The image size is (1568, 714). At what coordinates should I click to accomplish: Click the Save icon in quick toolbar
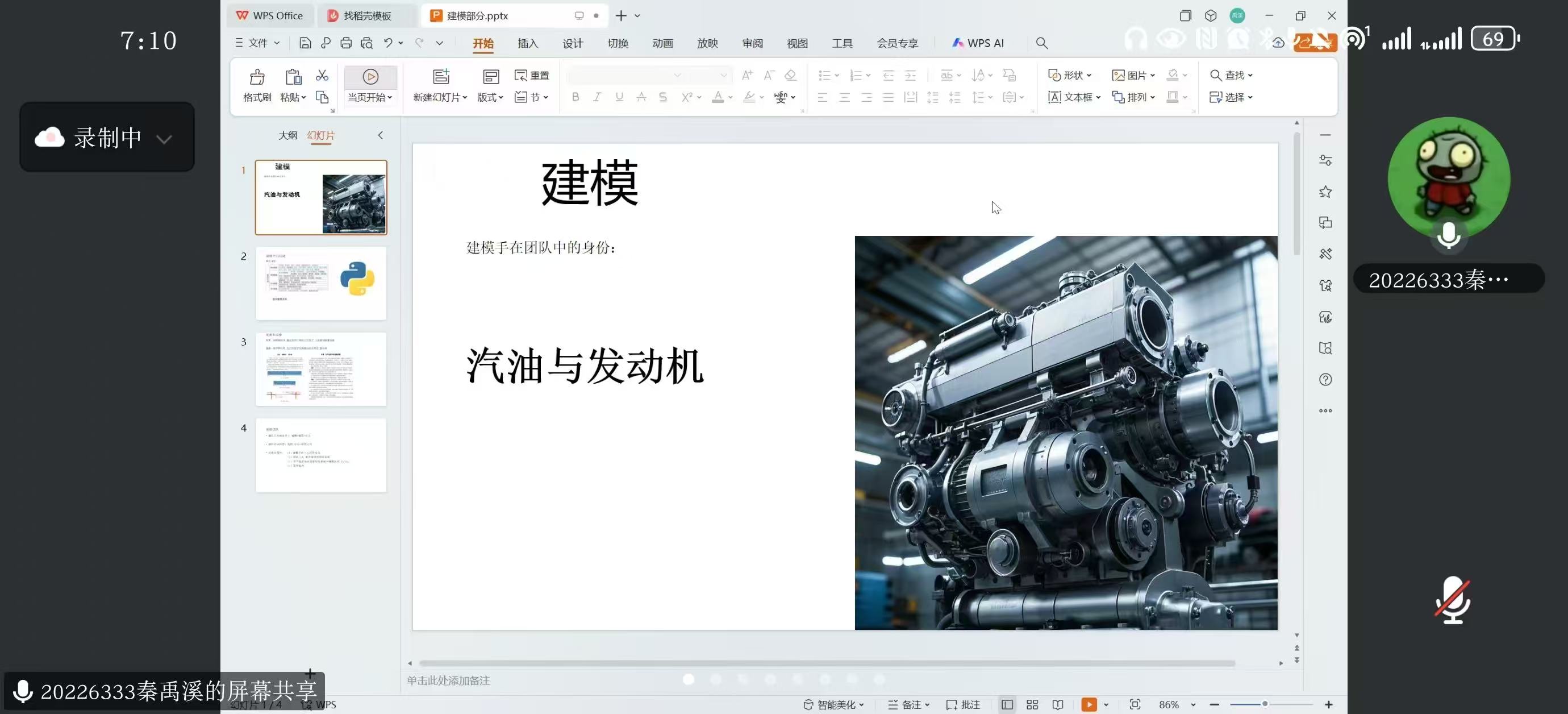[x=306, y=43]
